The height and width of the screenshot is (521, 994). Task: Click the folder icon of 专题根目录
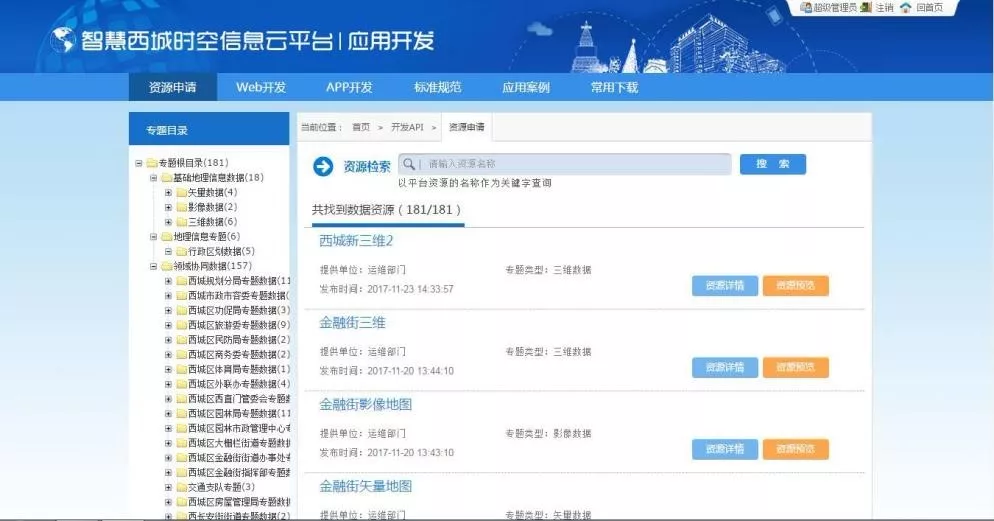pos(152,163)
